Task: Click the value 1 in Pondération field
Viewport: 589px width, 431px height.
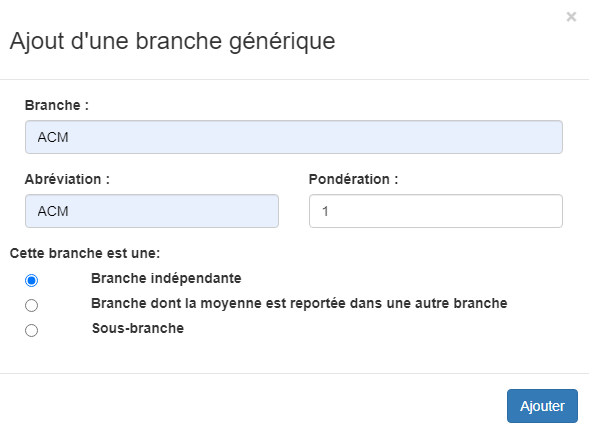Action: (325, 211)
